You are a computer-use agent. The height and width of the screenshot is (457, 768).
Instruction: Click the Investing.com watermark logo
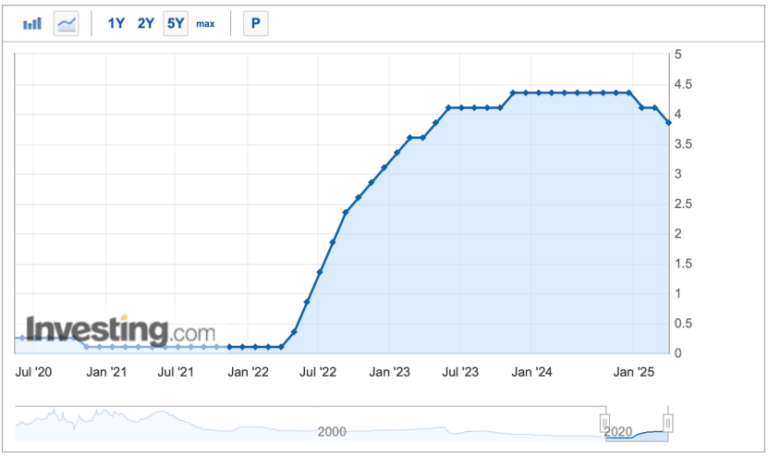[120, 330]
